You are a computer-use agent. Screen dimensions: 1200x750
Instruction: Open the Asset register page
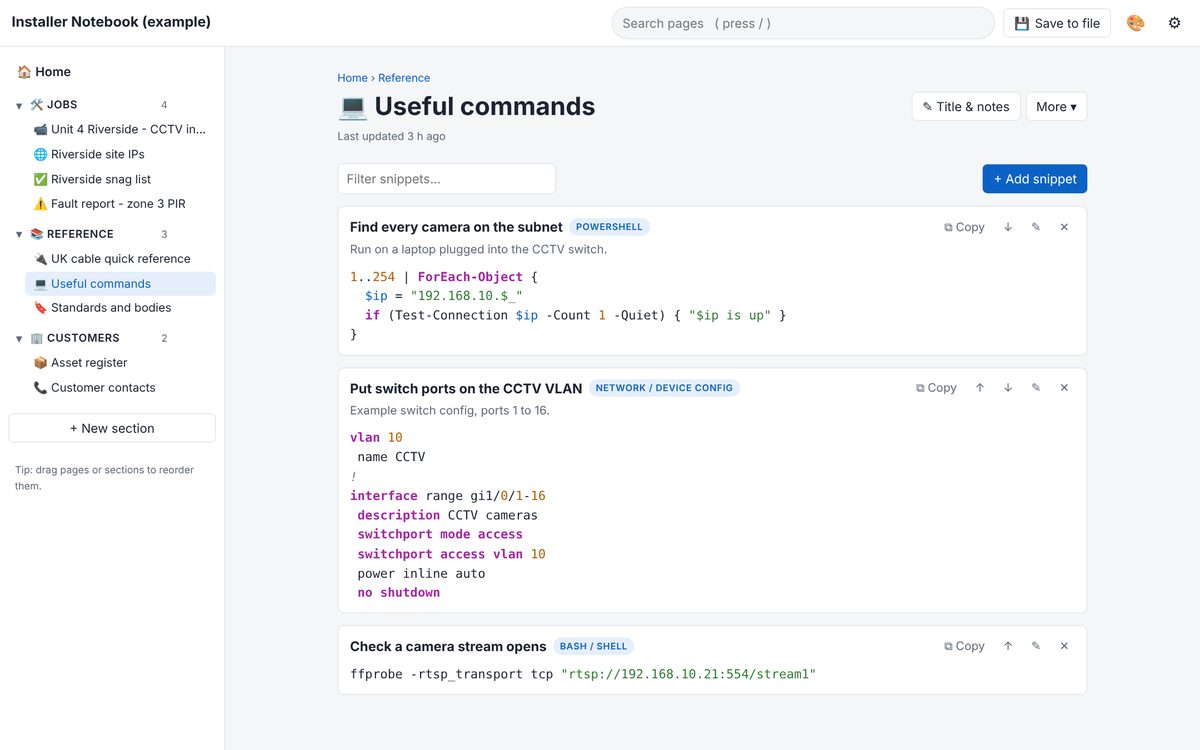(x=120, y=363)
